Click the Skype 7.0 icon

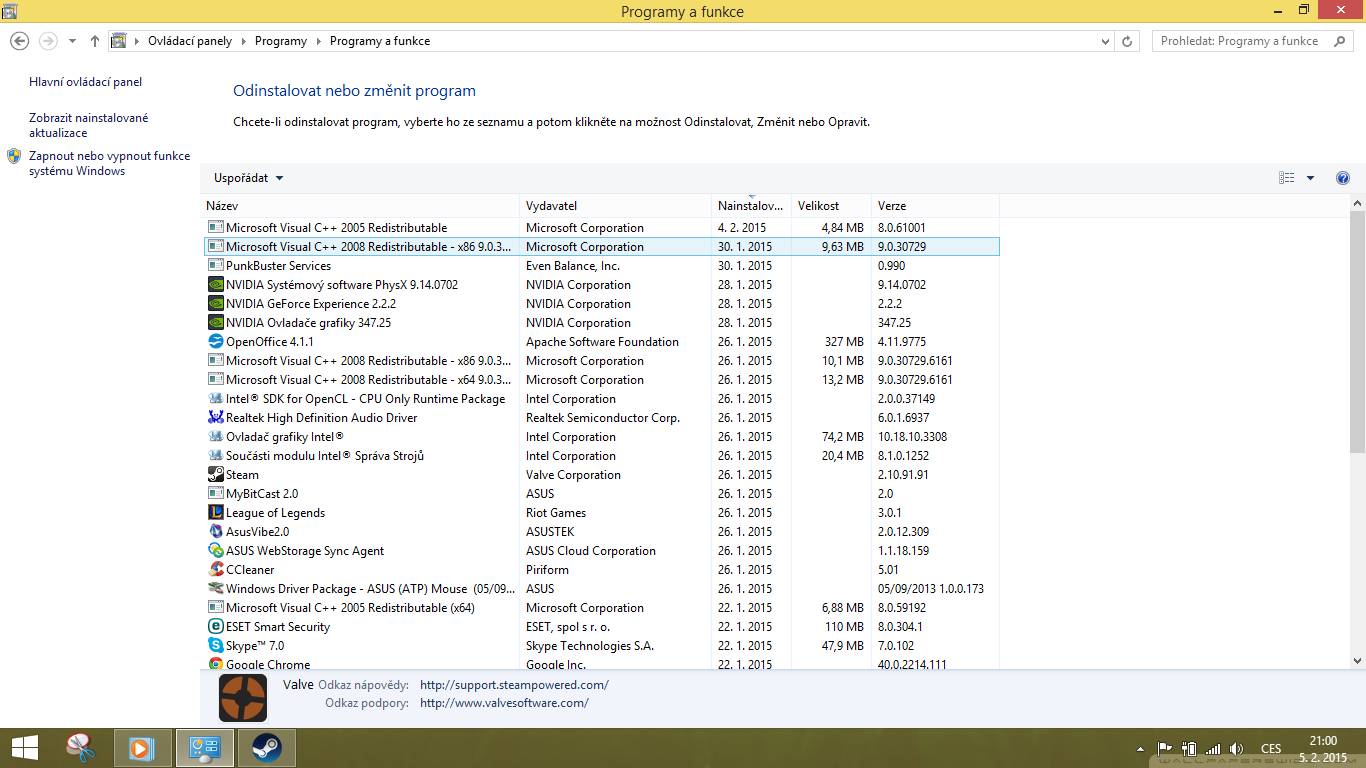(x=215, y=645)
